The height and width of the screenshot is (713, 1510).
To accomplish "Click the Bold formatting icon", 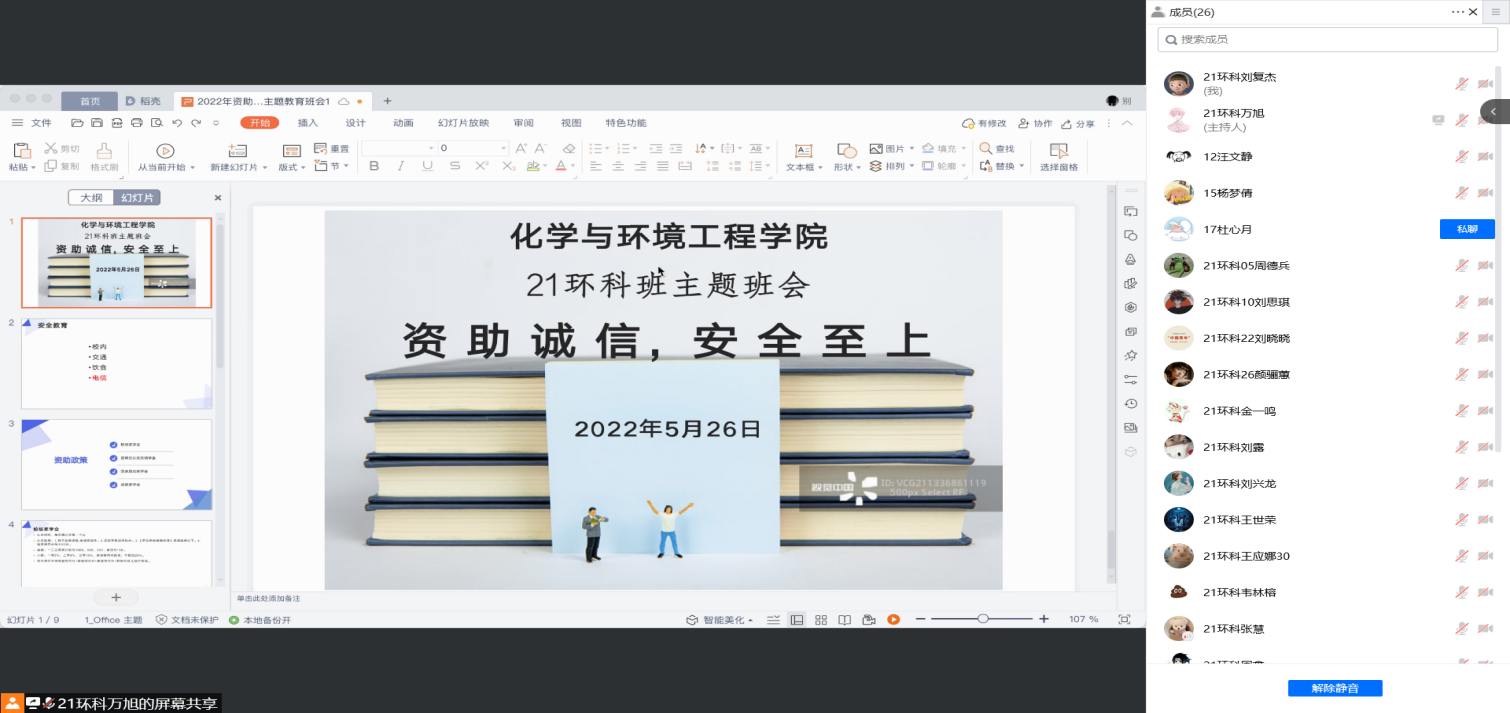I will (374, 166).
